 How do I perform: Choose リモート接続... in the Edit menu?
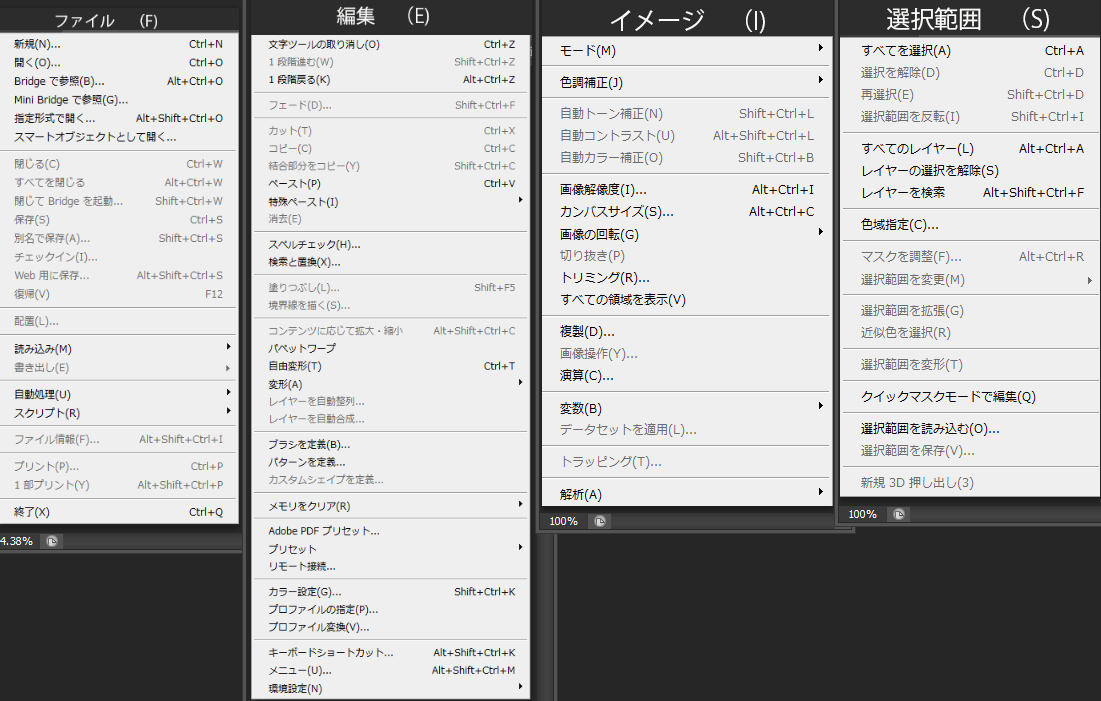390,566
